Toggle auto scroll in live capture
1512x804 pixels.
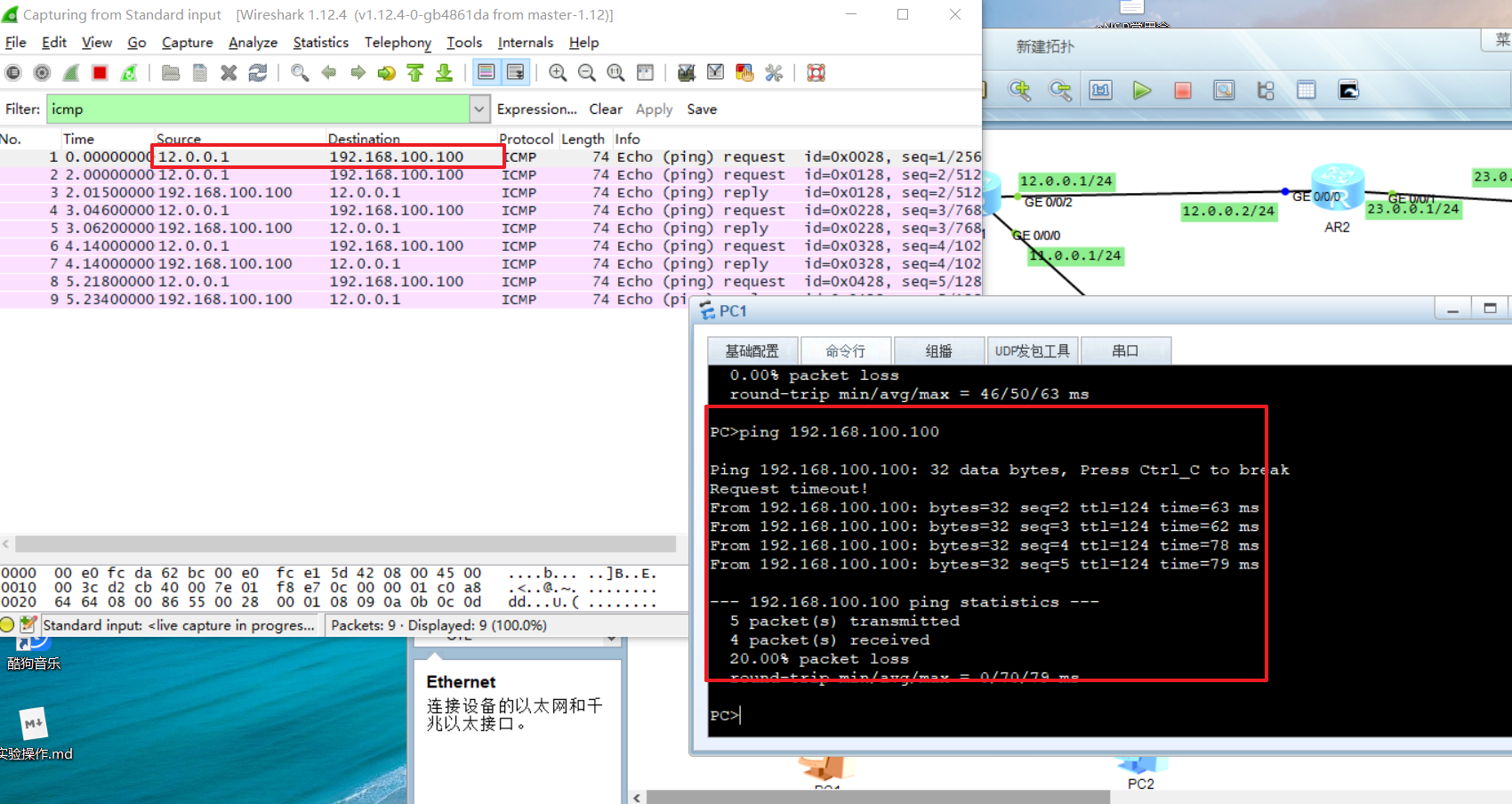[516, 73]
